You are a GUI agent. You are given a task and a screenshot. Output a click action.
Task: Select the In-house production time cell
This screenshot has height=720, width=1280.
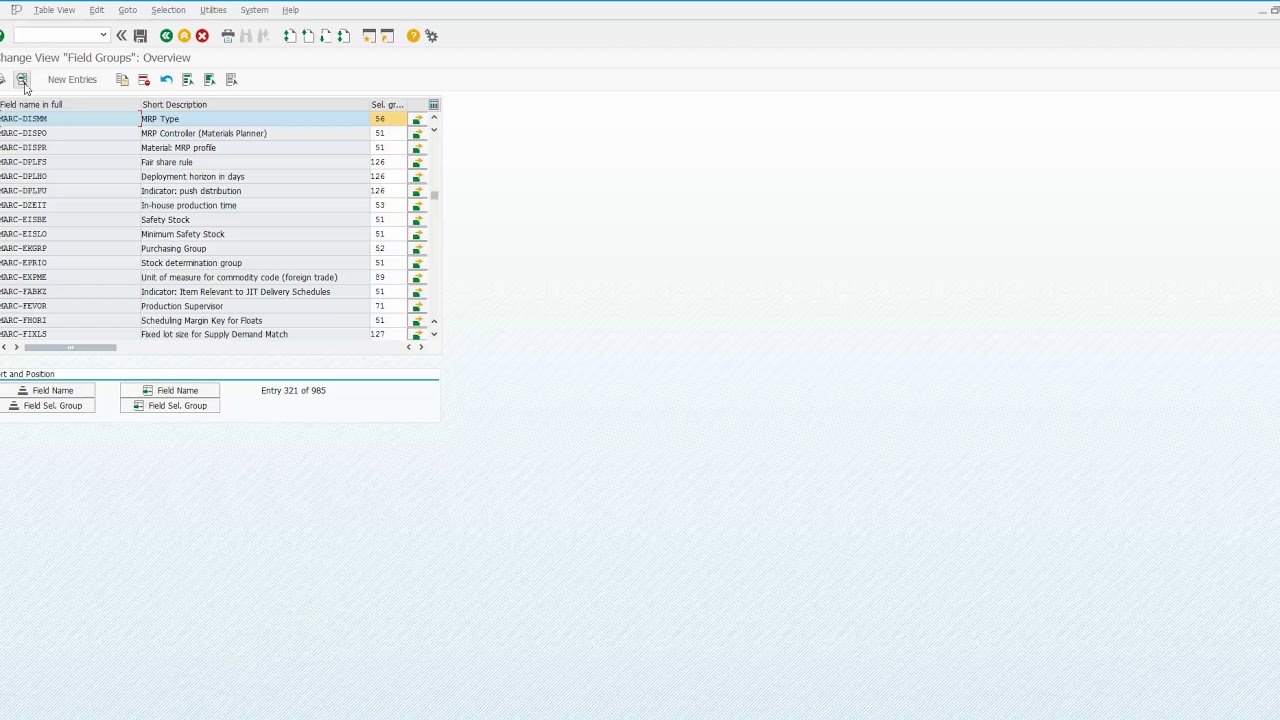click(254, 206)
